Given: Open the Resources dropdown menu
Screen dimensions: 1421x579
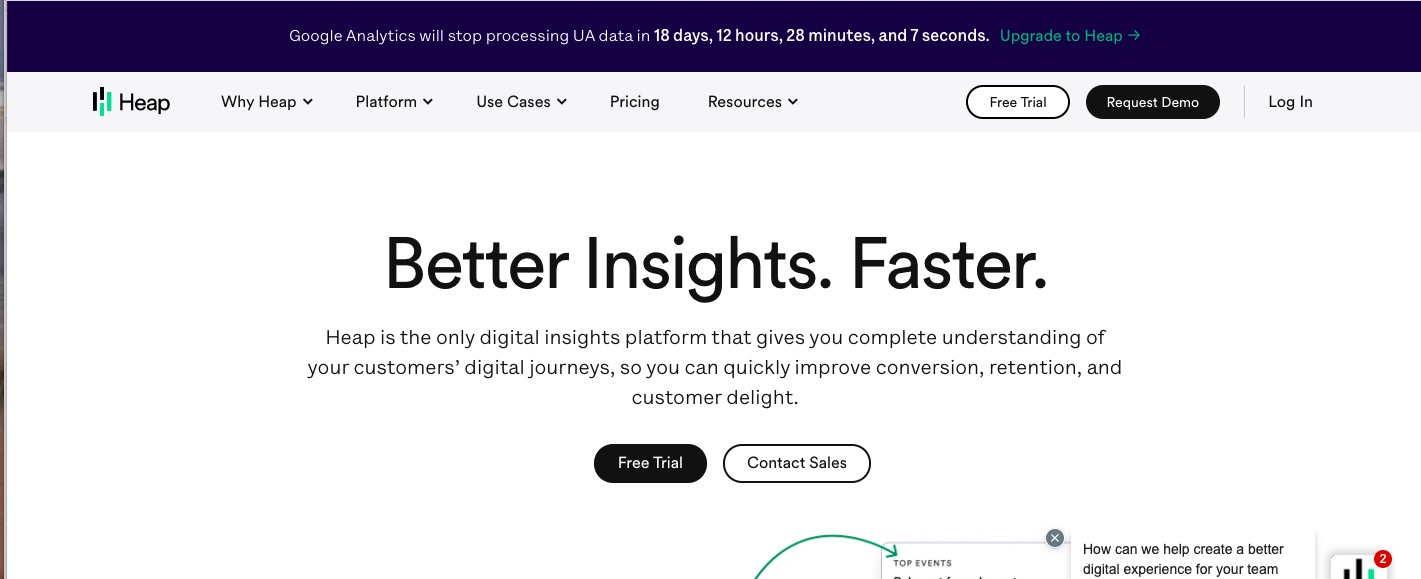Looking at the screenshot, I should (x=752, y=102).
